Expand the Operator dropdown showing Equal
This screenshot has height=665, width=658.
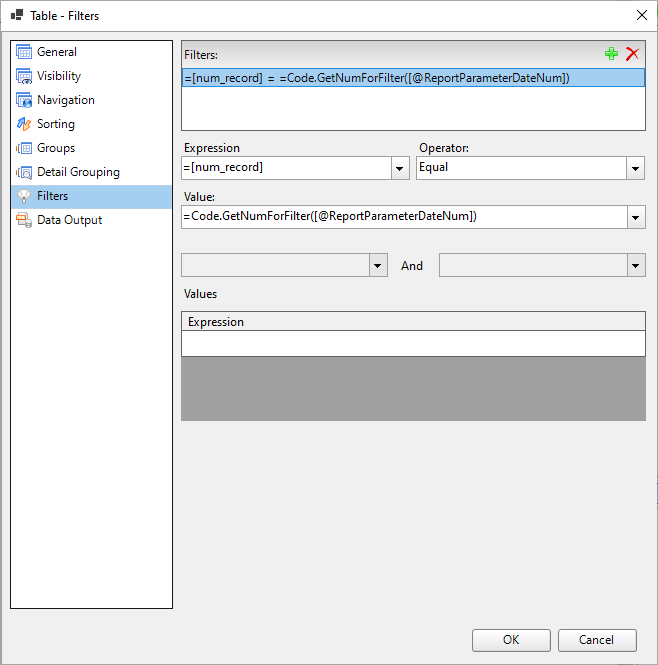[635, 168]
